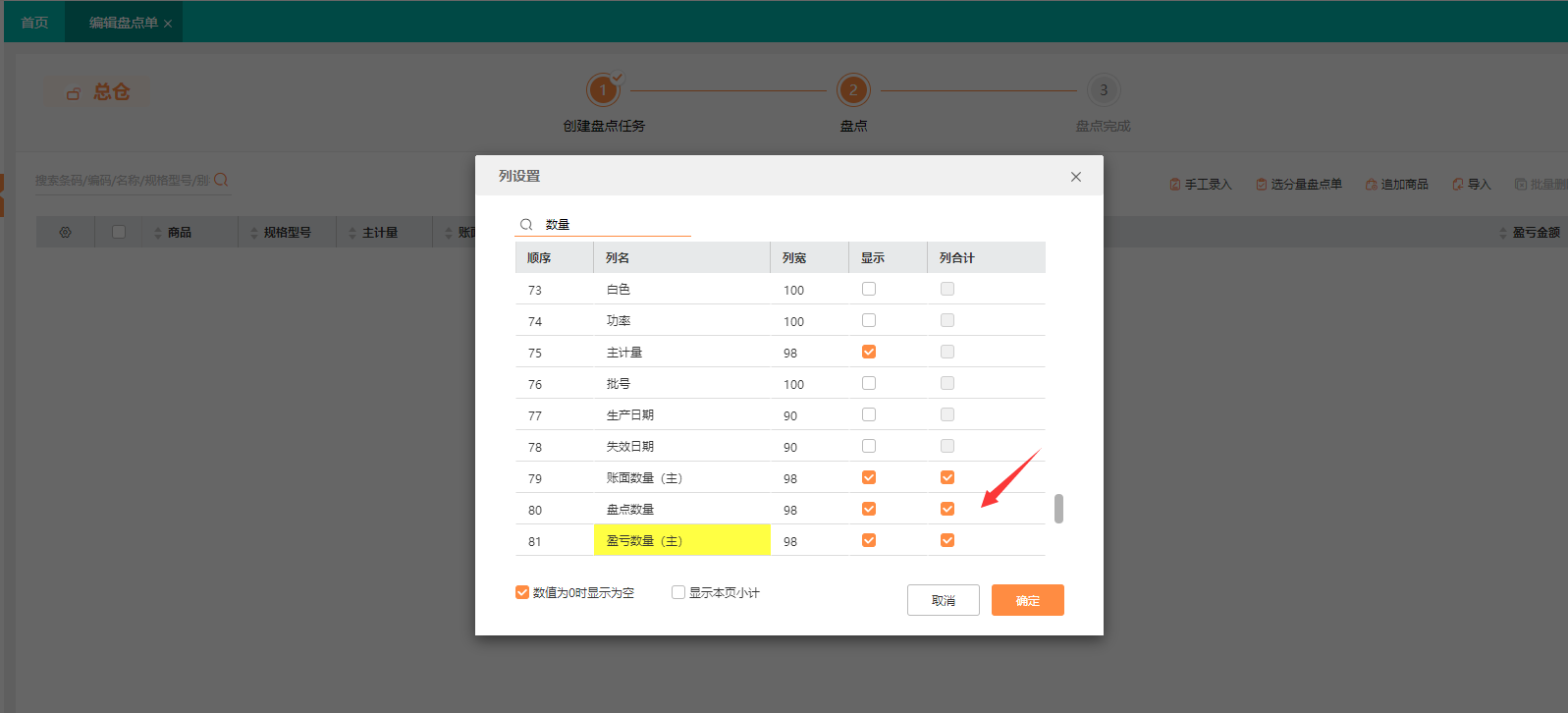Click the dialog's vertical scrollbar thumb

click(x=1058, y=509)
